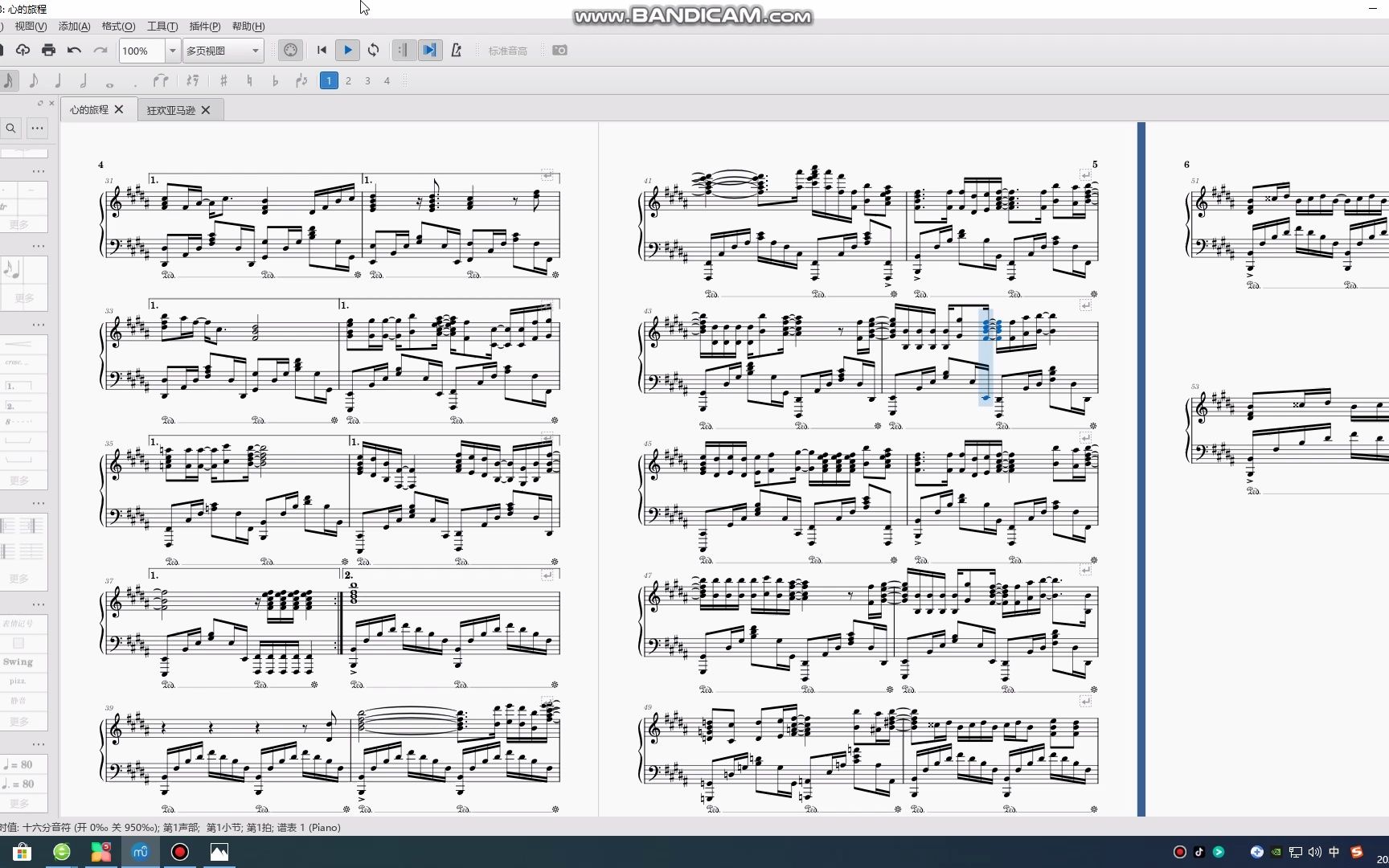Open the 格式(O) menu
The width and height of the screenshot is (1389, 868).
click(118, 27)
